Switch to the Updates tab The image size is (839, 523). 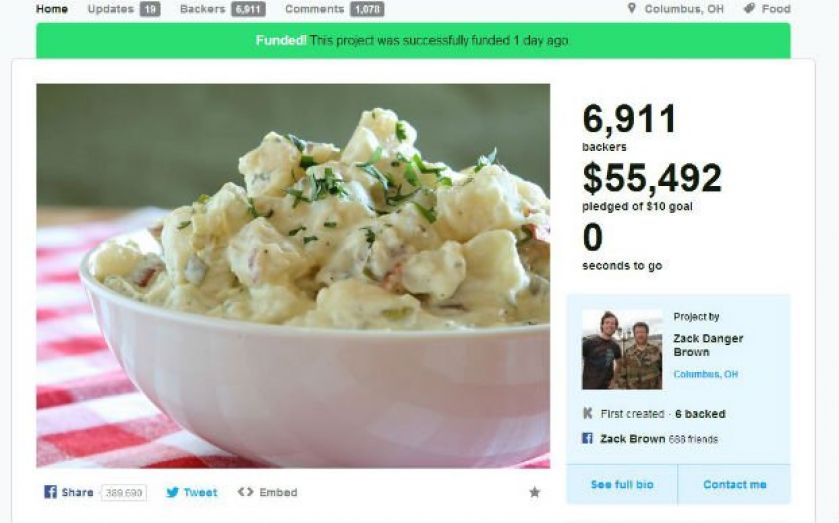[x=124, y=9]
